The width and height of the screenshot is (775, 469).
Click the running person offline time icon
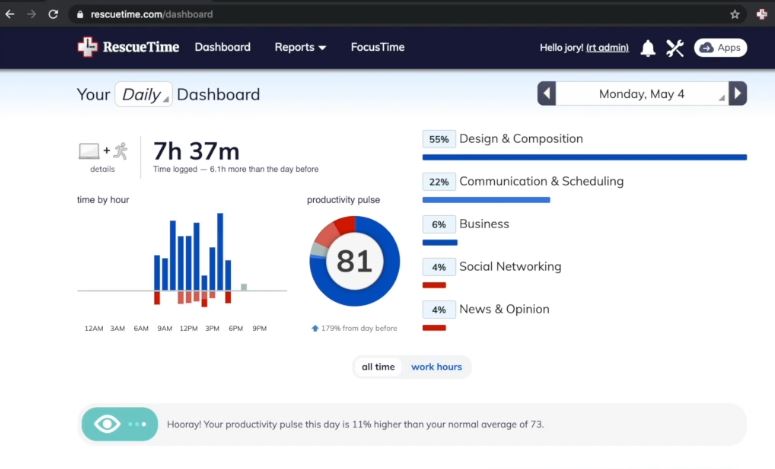coord(121,151)
